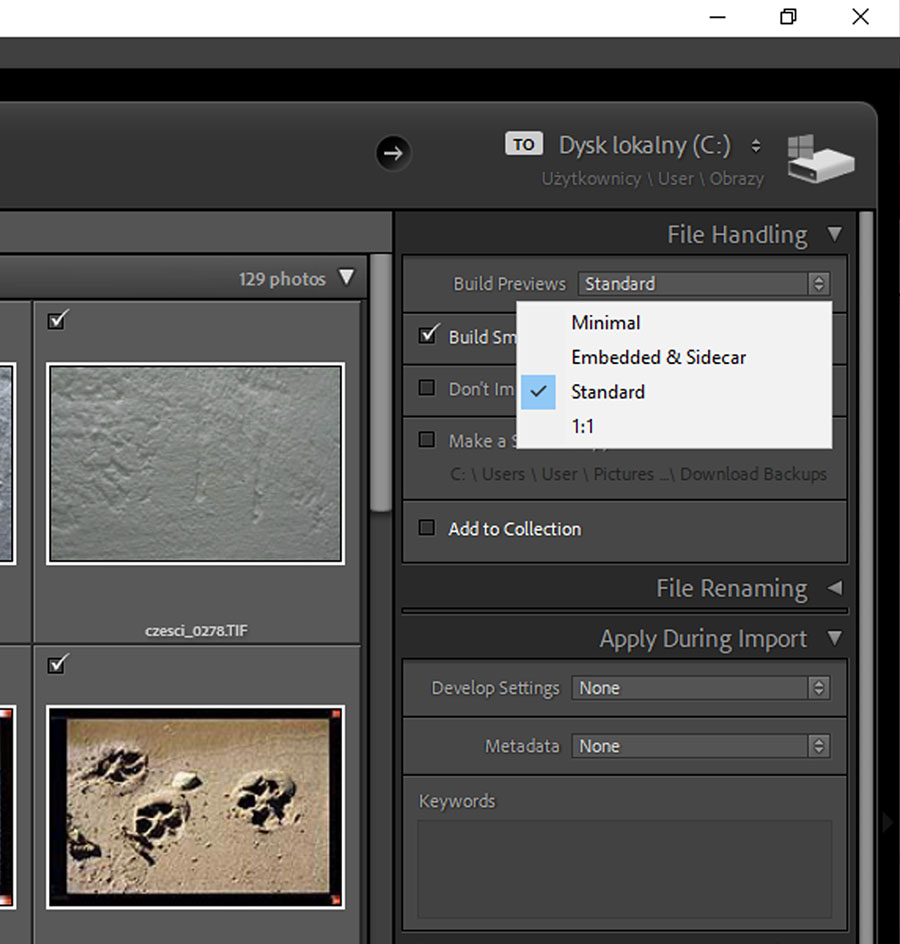Choose Embedded & Sidecar preview option
The height and width of the screenshot is (944, 900).
coord(658,357)
